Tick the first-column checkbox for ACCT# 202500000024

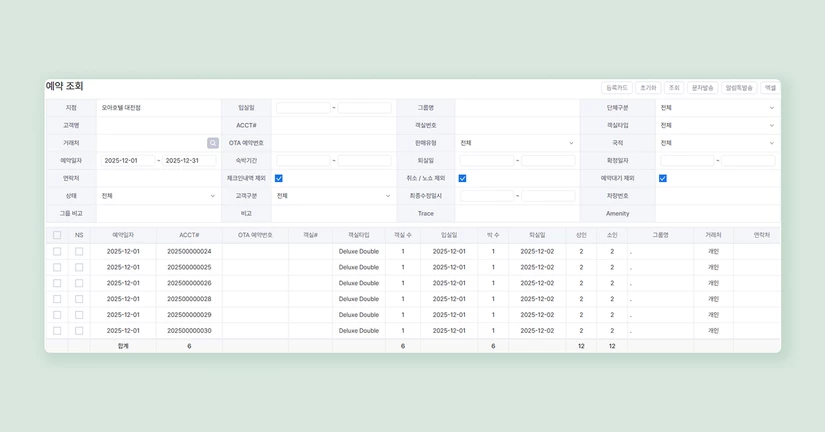[x=57, y=252]
